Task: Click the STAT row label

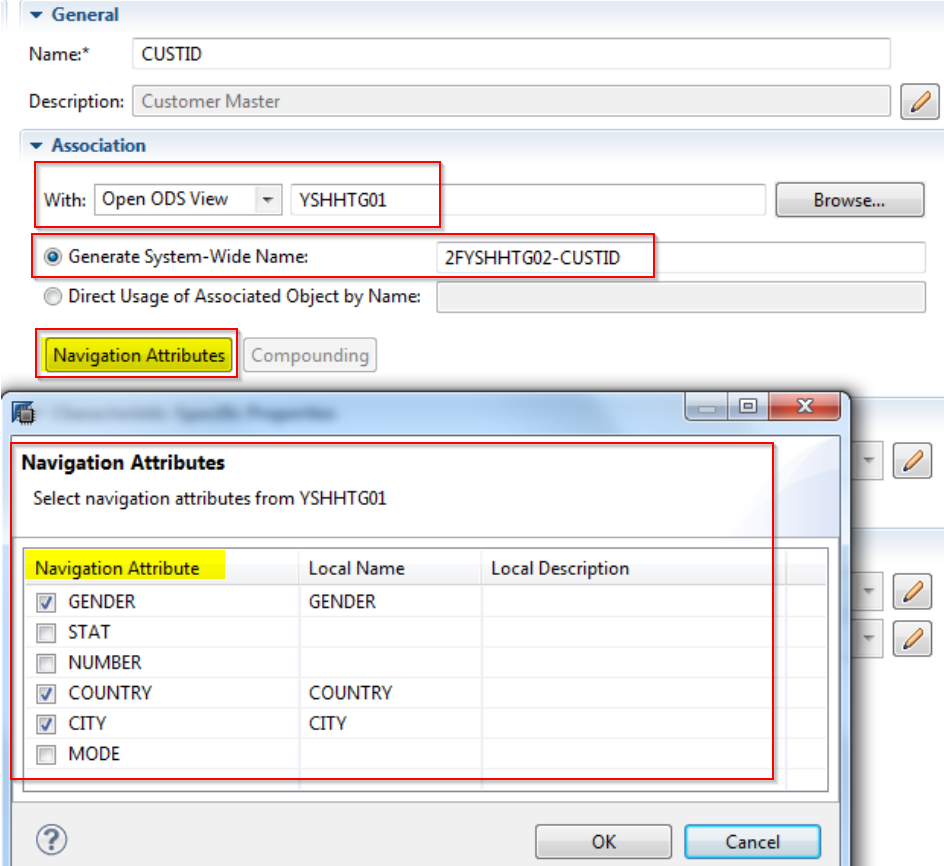Action: coord(89,632)
